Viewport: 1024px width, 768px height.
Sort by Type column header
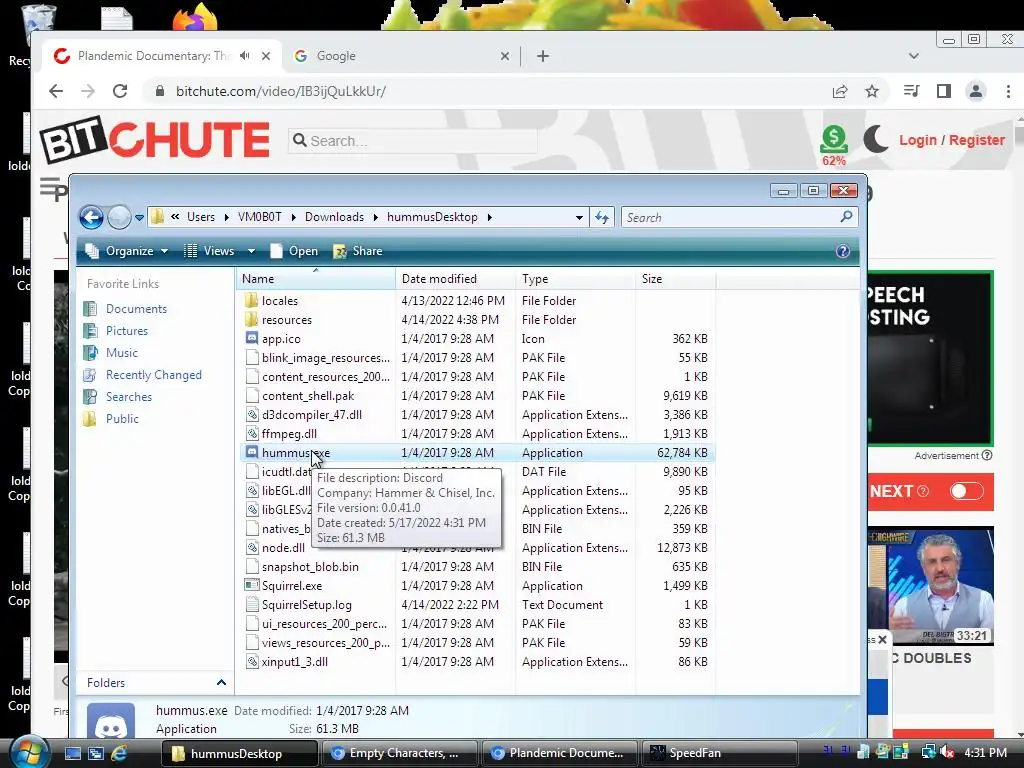(575, 279)
